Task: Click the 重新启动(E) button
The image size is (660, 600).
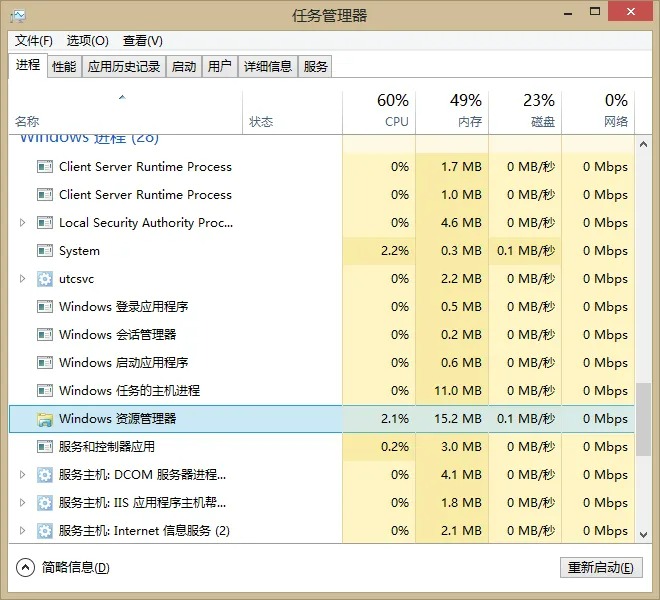Action: coord(601,568)
